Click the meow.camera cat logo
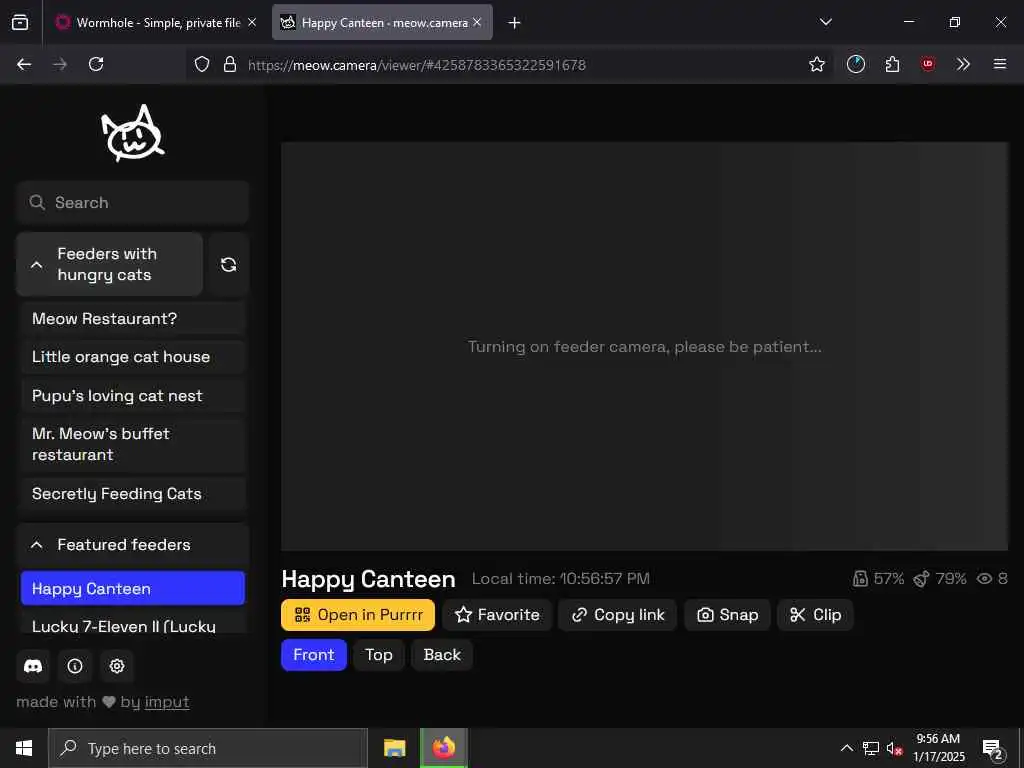 (x=133, y=133)
